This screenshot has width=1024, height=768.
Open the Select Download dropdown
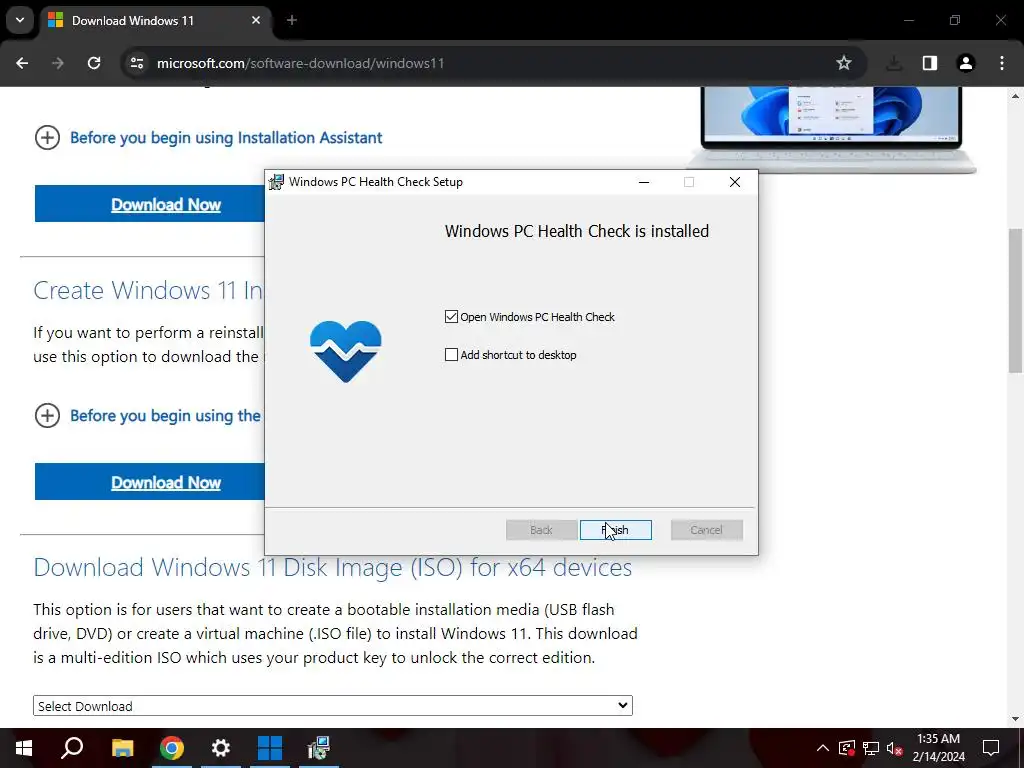(x=332, y=705)
